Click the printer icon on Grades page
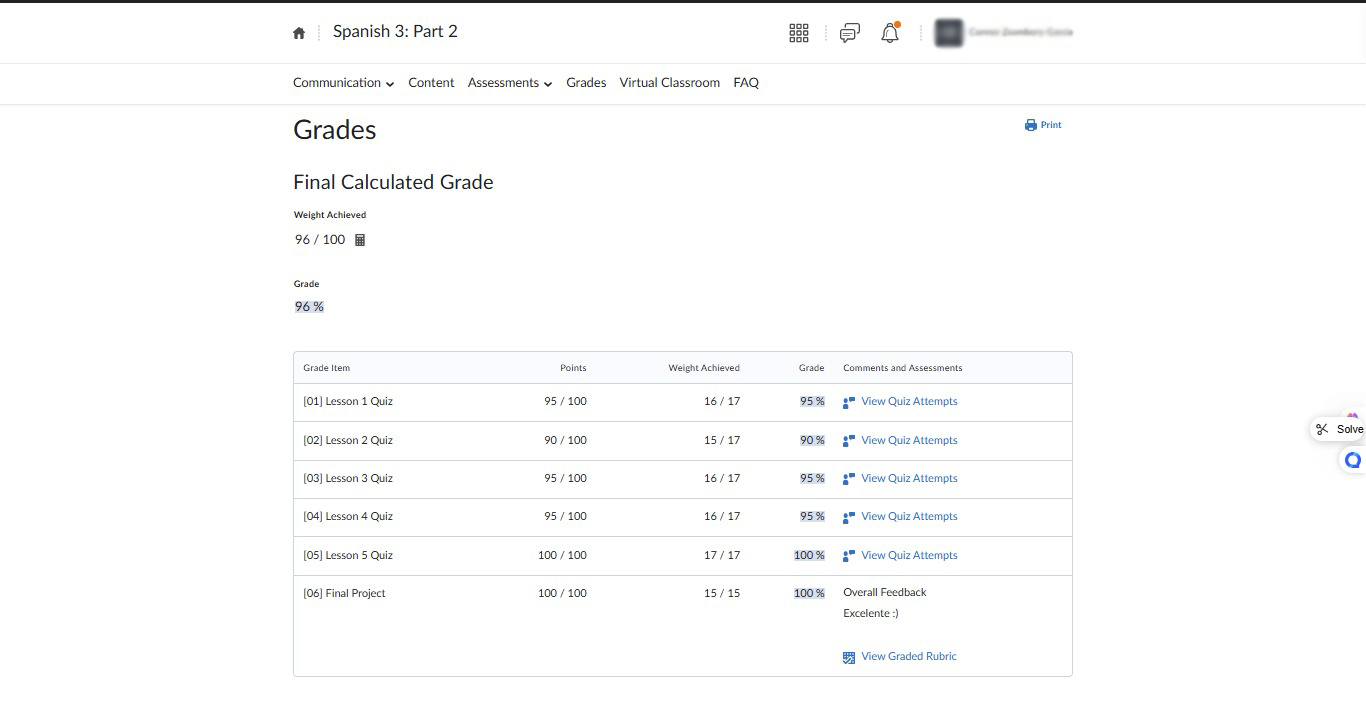The image size is (1366, 703). pos(1031,125)
